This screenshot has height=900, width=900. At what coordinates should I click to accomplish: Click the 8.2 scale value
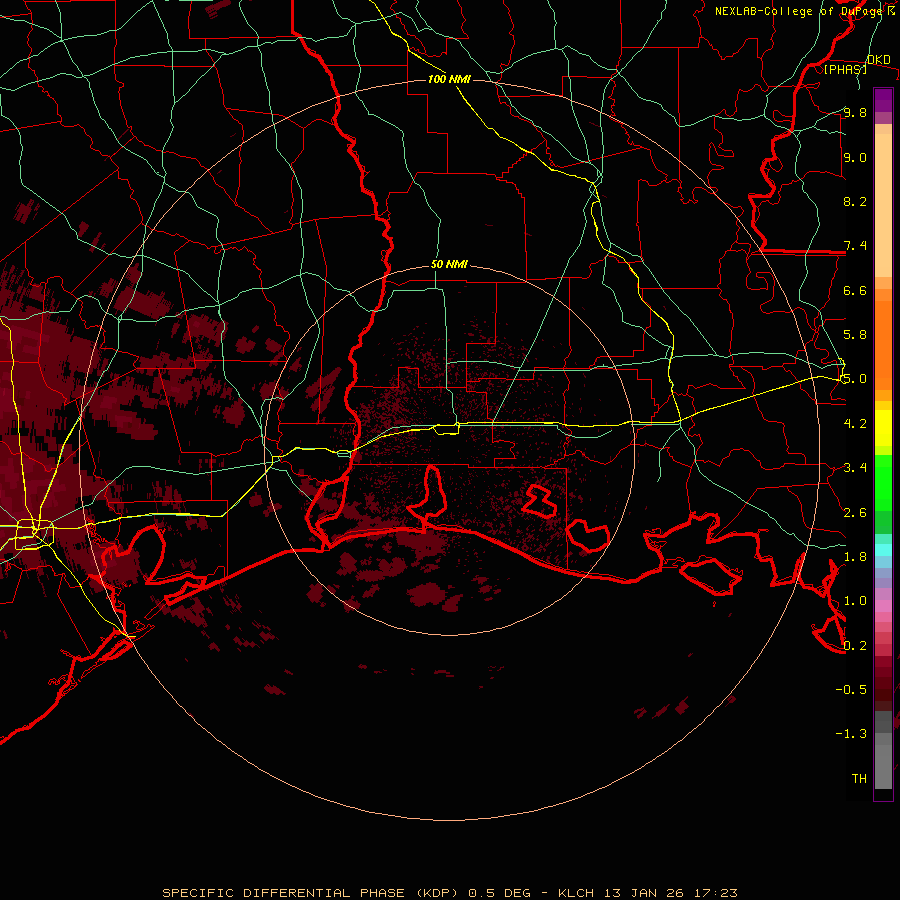pyautogui.click(x=855, y=201)
